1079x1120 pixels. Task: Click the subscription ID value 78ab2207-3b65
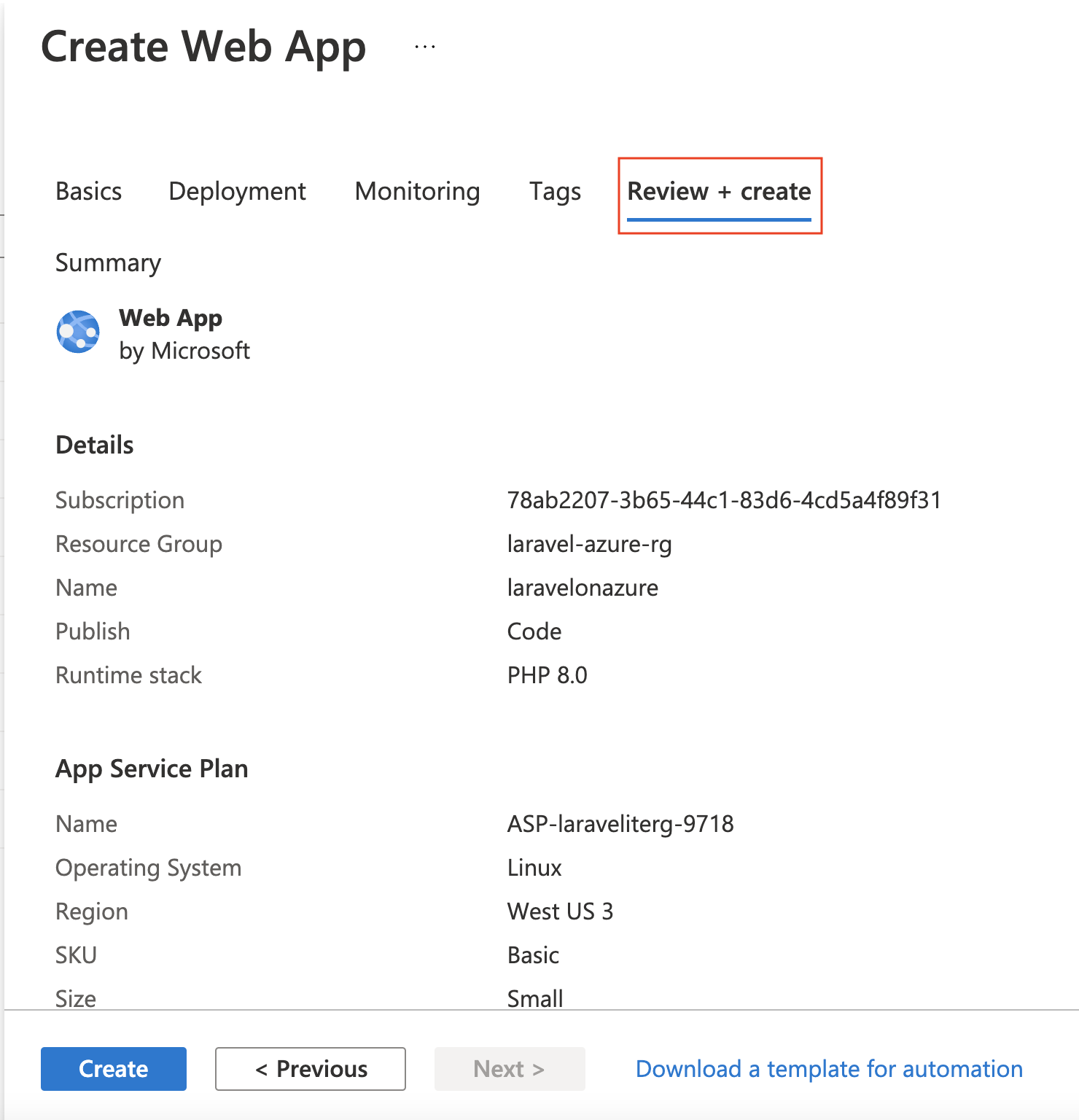coord(724,500)
